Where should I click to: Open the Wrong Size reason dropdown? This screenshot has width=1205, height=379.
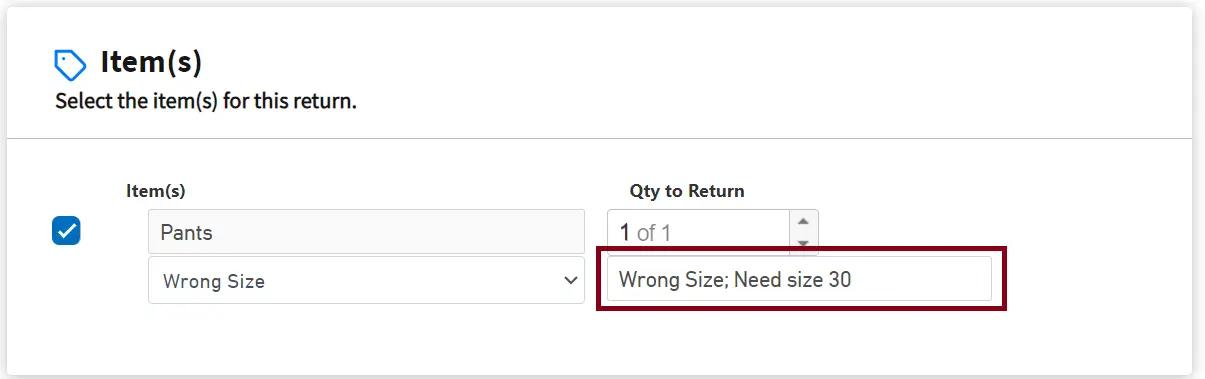366,281
